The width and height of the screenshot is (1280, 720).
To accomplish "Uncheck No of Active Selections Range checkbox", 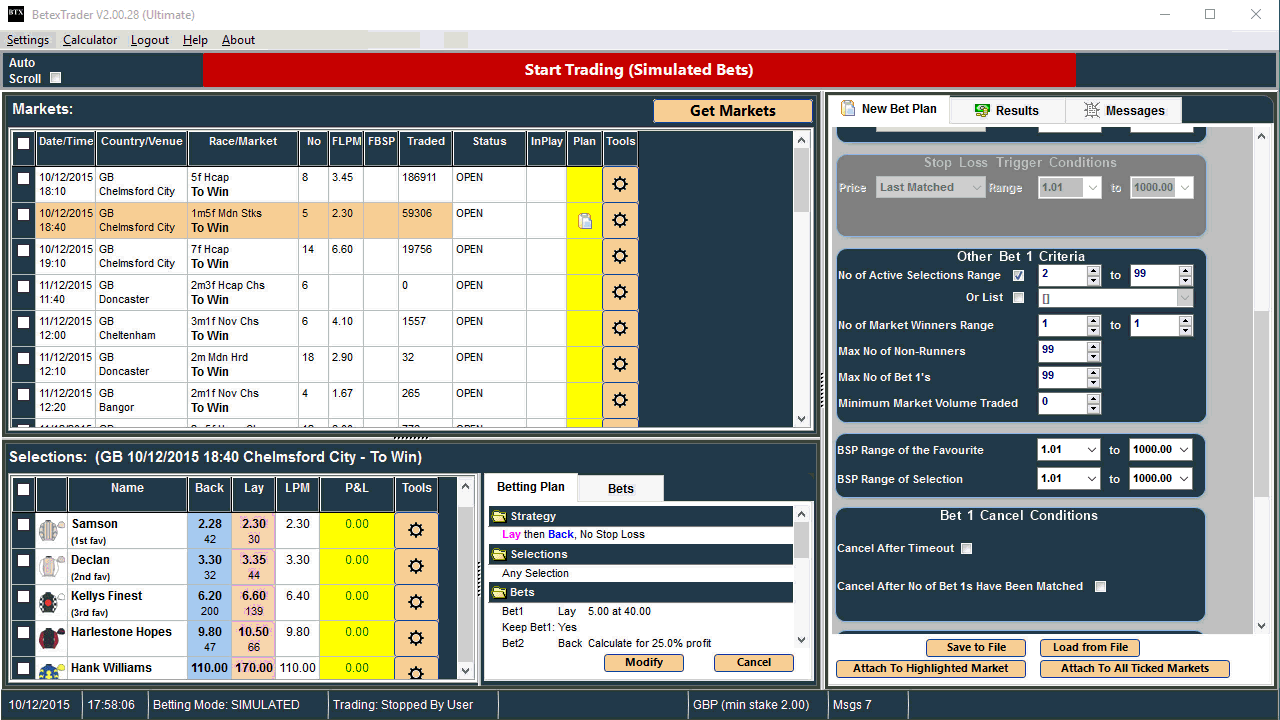I will (1018, 275).
